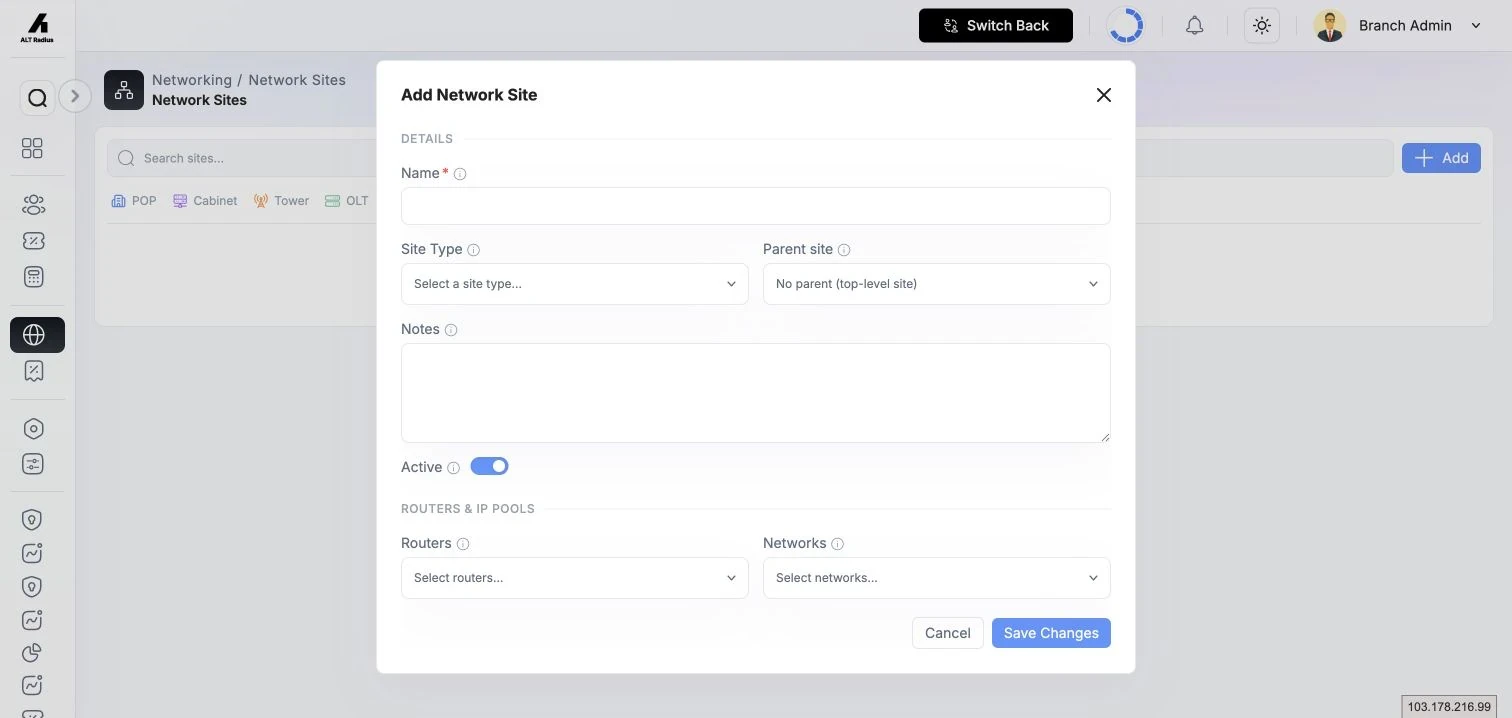This screenshot has width=1512, height=718.
Task: Filter sites by Tower type
Action: pos(281,201)
